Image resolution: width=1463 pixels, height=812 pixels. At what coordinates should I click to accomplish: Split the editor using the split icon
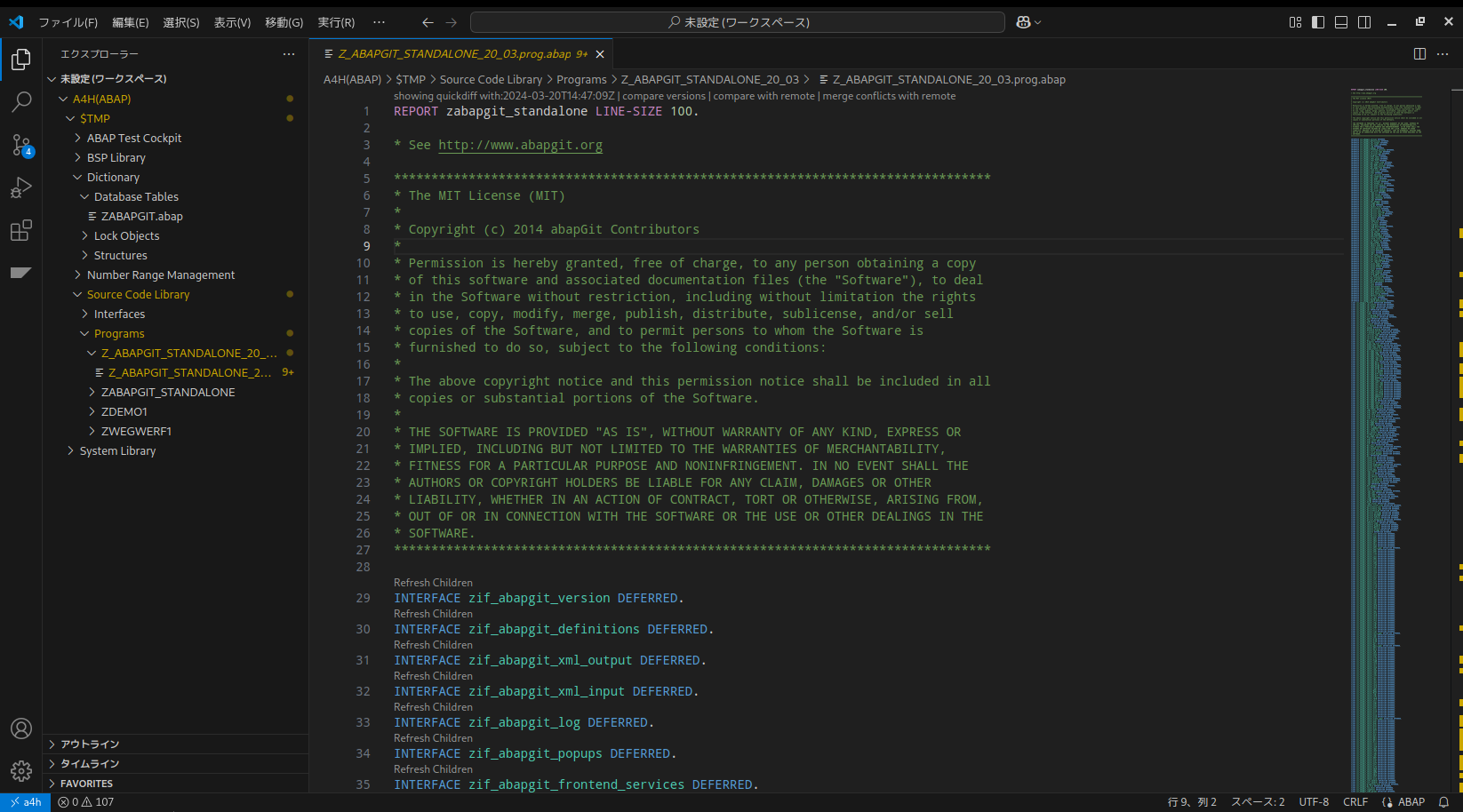[x=1418, y=53]
